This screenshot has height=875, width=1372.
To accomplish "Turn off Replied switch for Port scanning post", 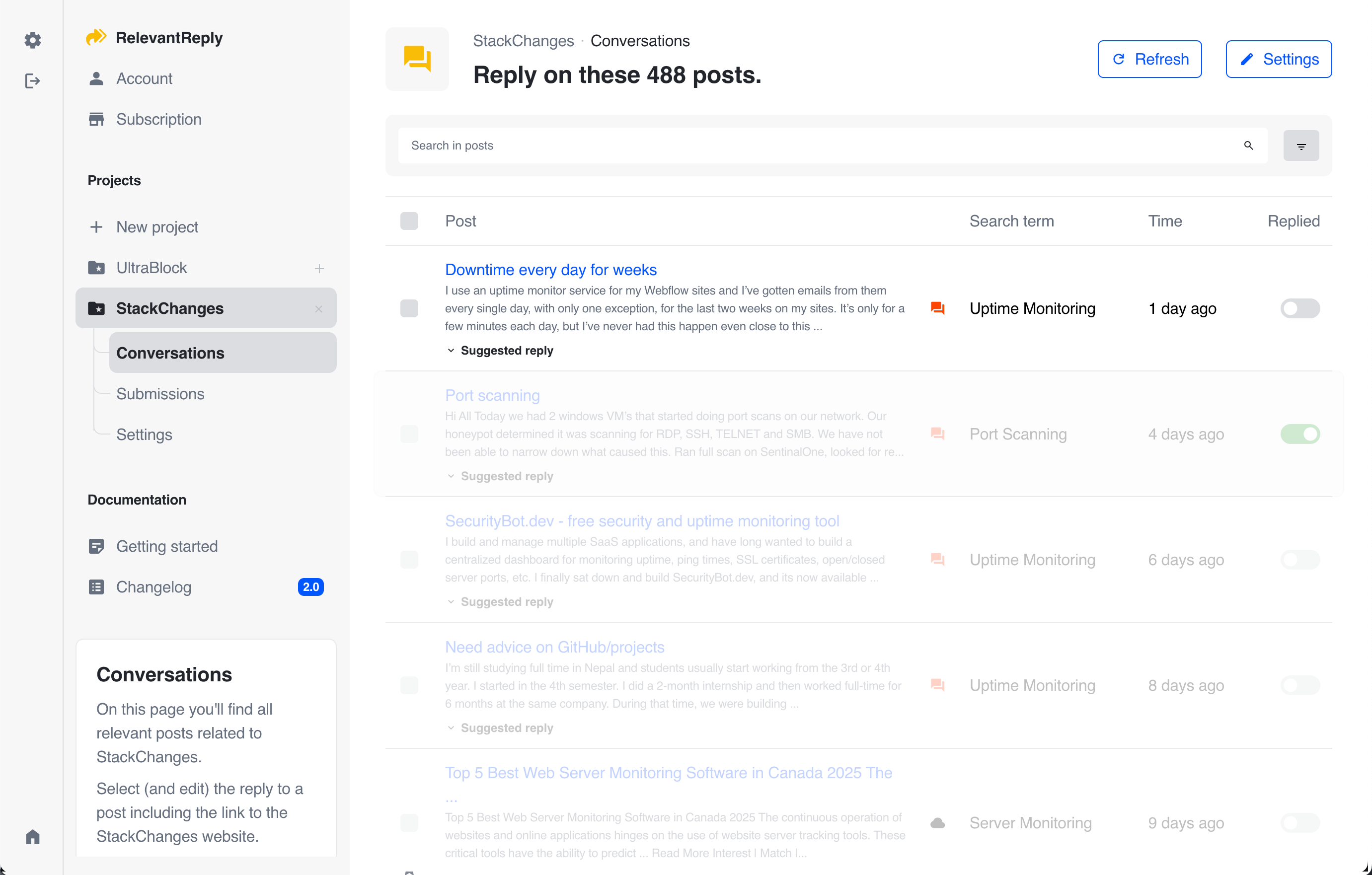I will tap(1299, 434).
